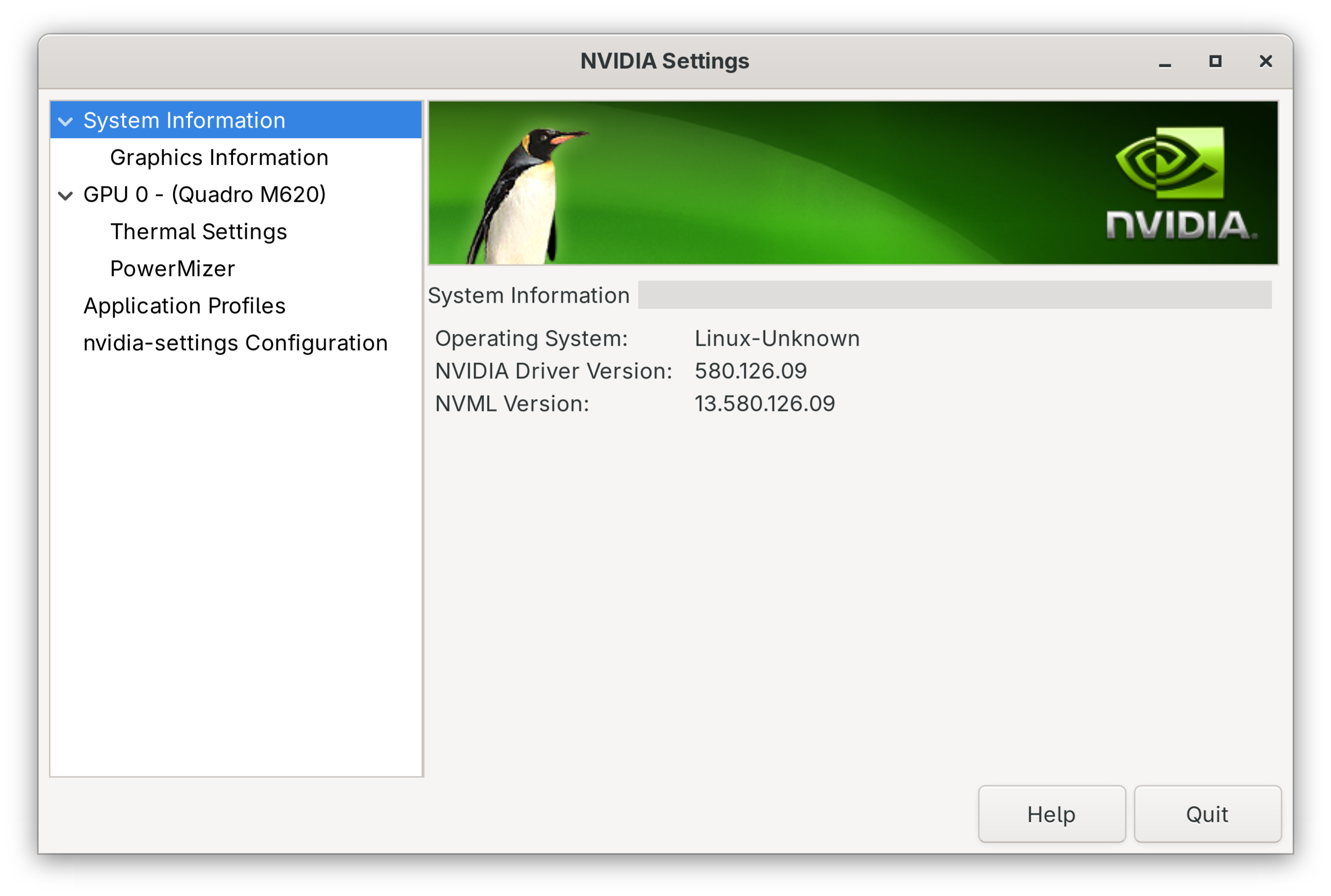This screenshot has height=896, width=1331.
Task: Click the NVML Version value text
Action: point(764,404)
